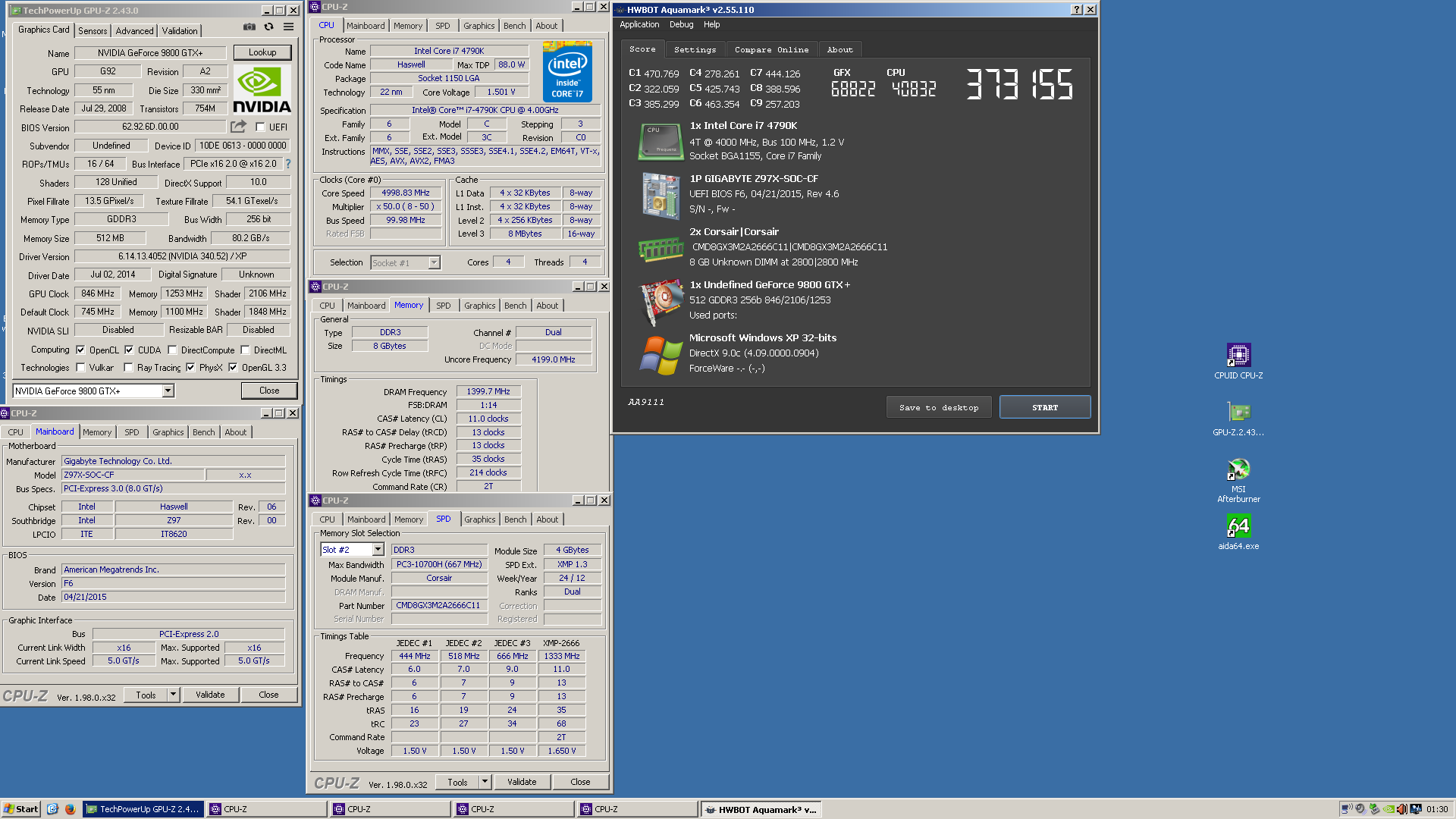Viewport: 1456px width, 819px height.
Task: Open Firefox from quick launch
Action: (70, 809)
